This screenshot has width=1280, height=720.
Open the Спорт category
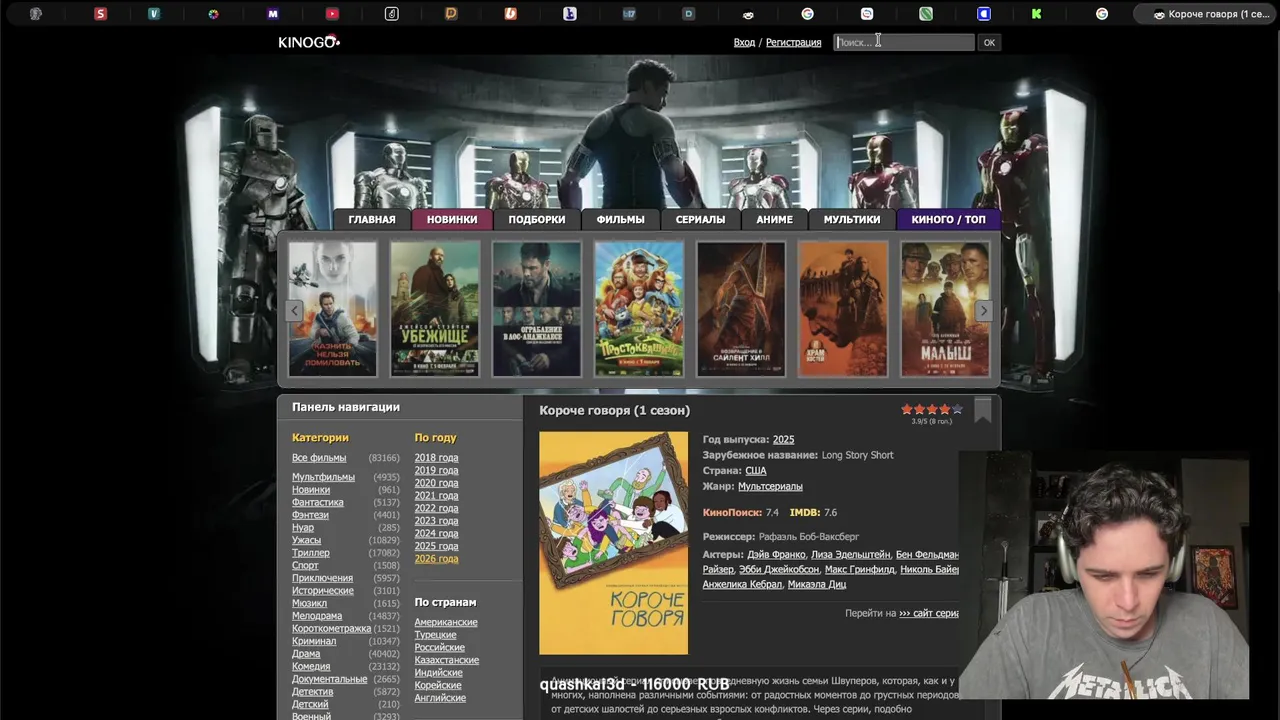(x=305, y=565)
